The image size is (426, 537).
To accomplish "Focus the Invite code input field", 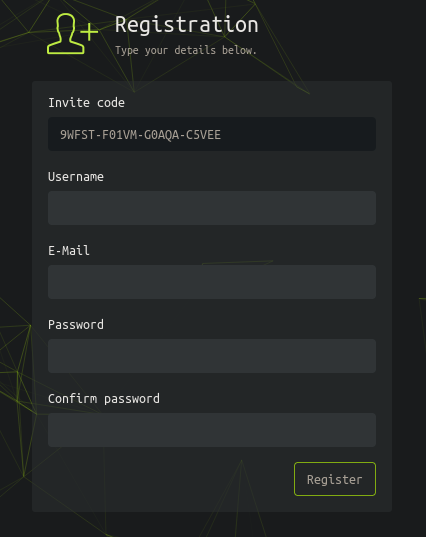I will tap(212, 134).
